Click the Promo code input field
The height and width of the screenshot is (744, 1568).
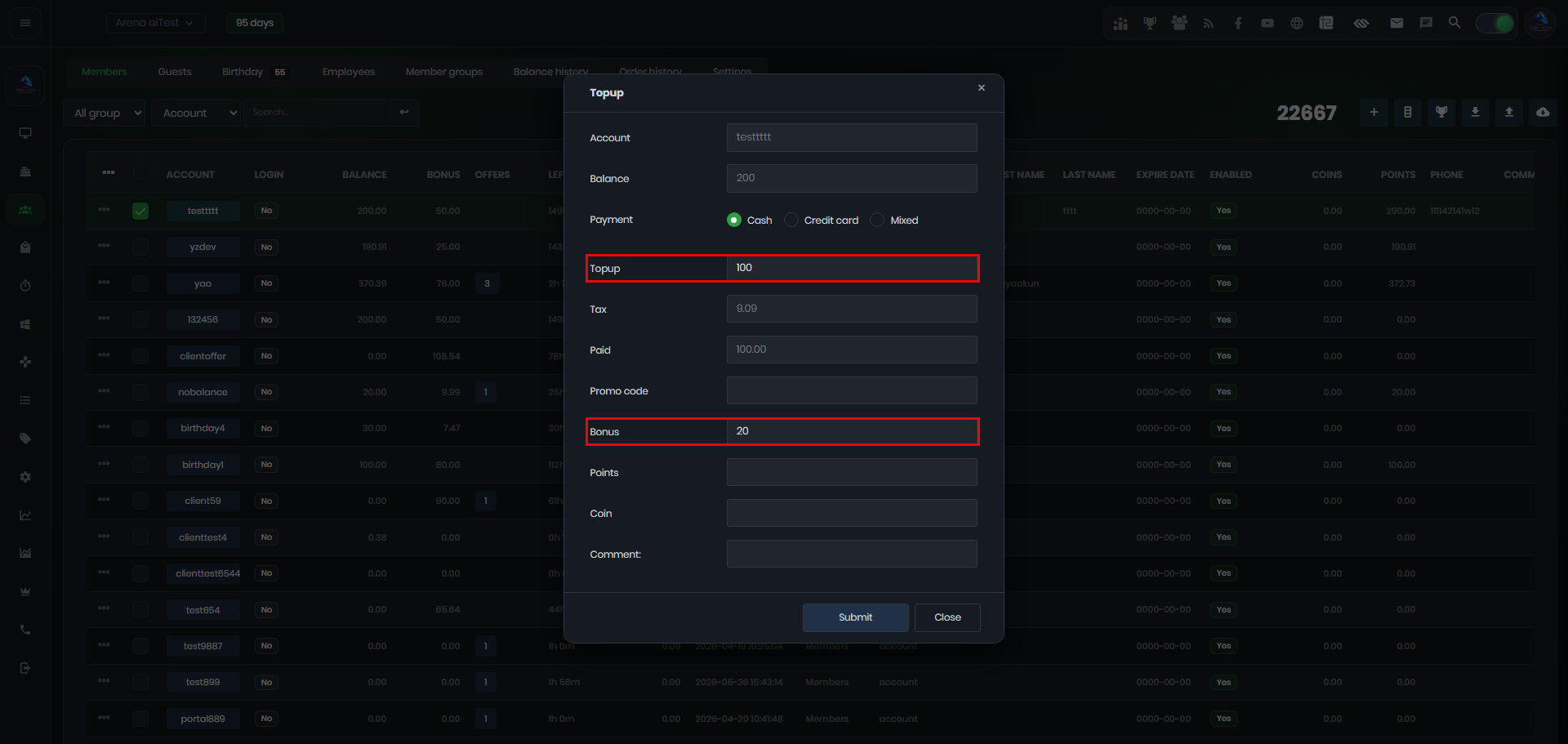click(852, 390)
